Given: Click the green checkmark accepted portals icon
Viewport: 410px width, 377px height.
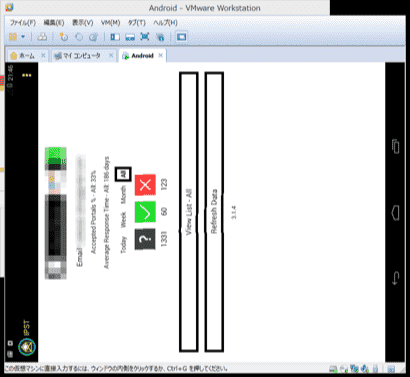Looking at the screenshot, I should click(145, 212).
